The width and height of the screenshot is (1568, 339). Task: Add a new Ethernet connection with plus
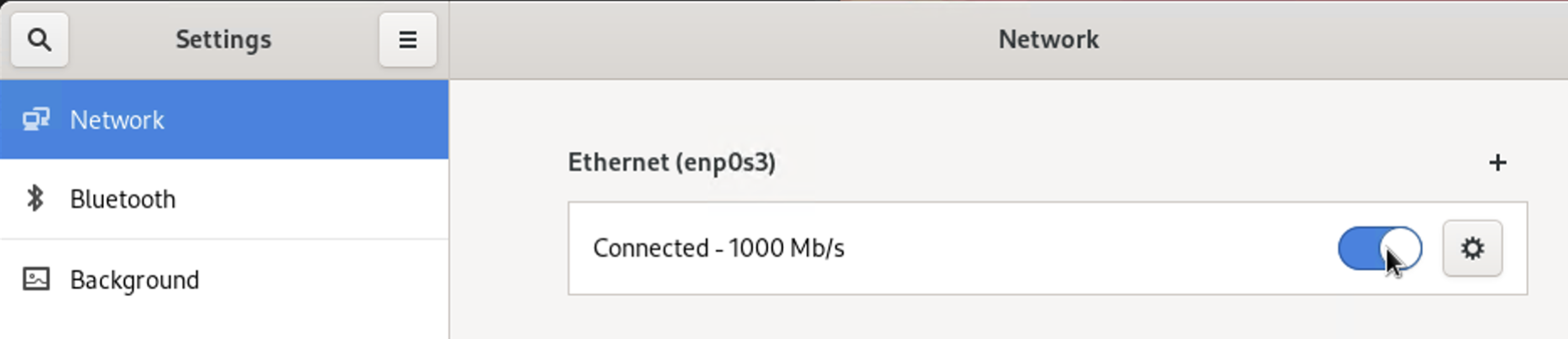pyautogui.click(x=1497, y=163)
